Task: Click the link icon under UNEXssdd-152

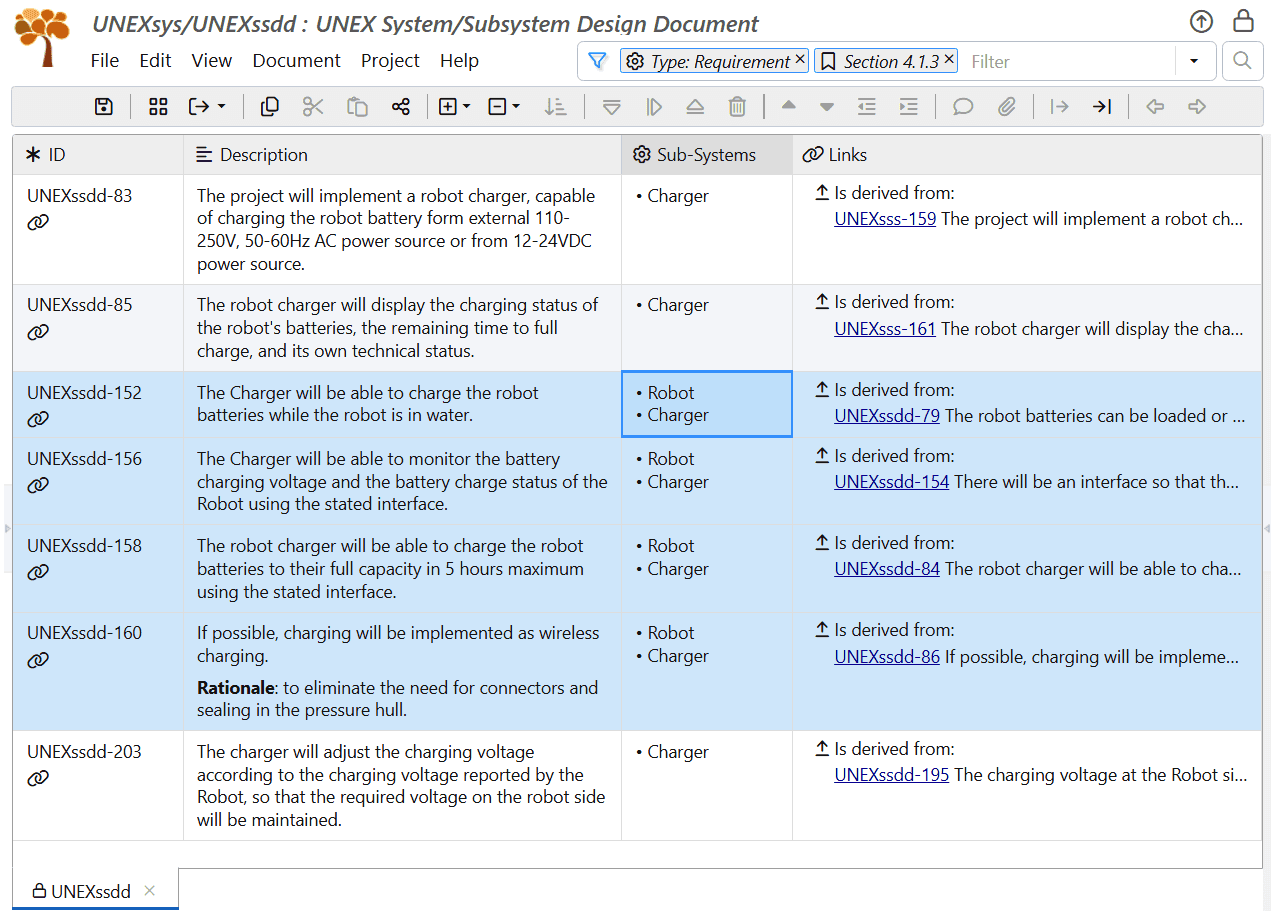Action: click(38, 418)
